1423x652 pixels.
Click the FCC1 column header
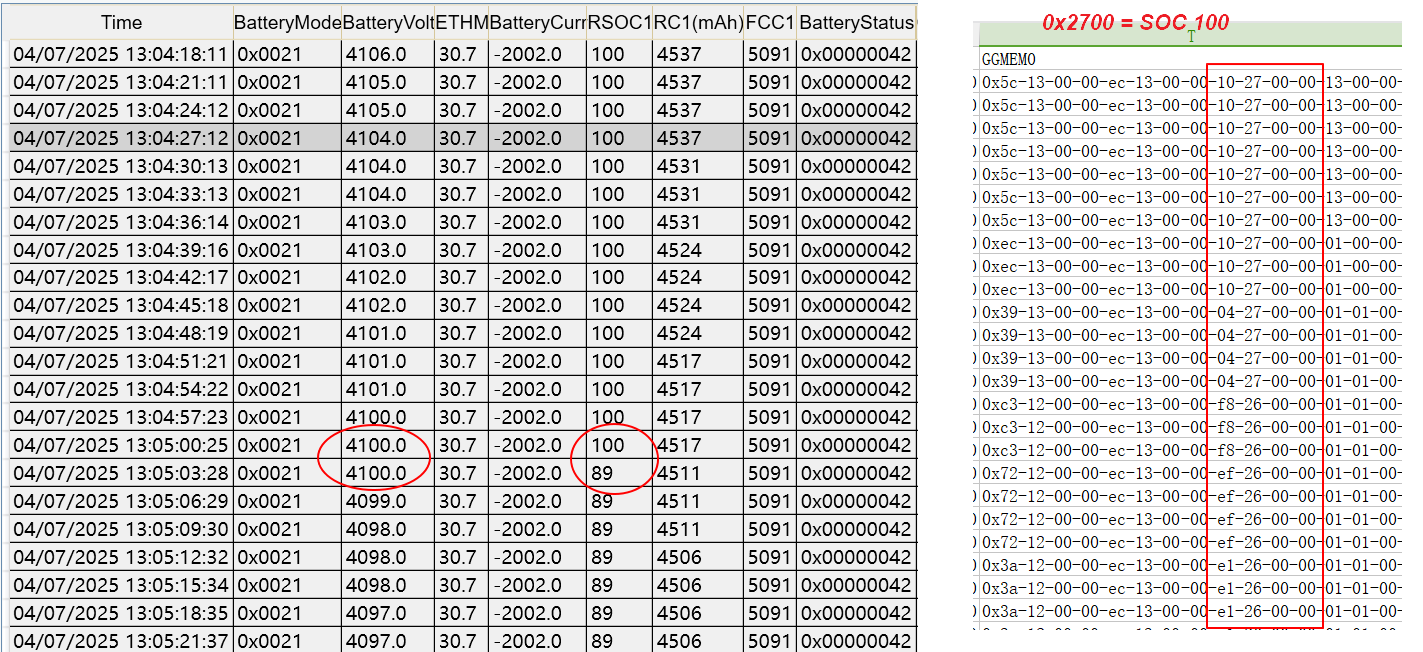click(770, 23)
